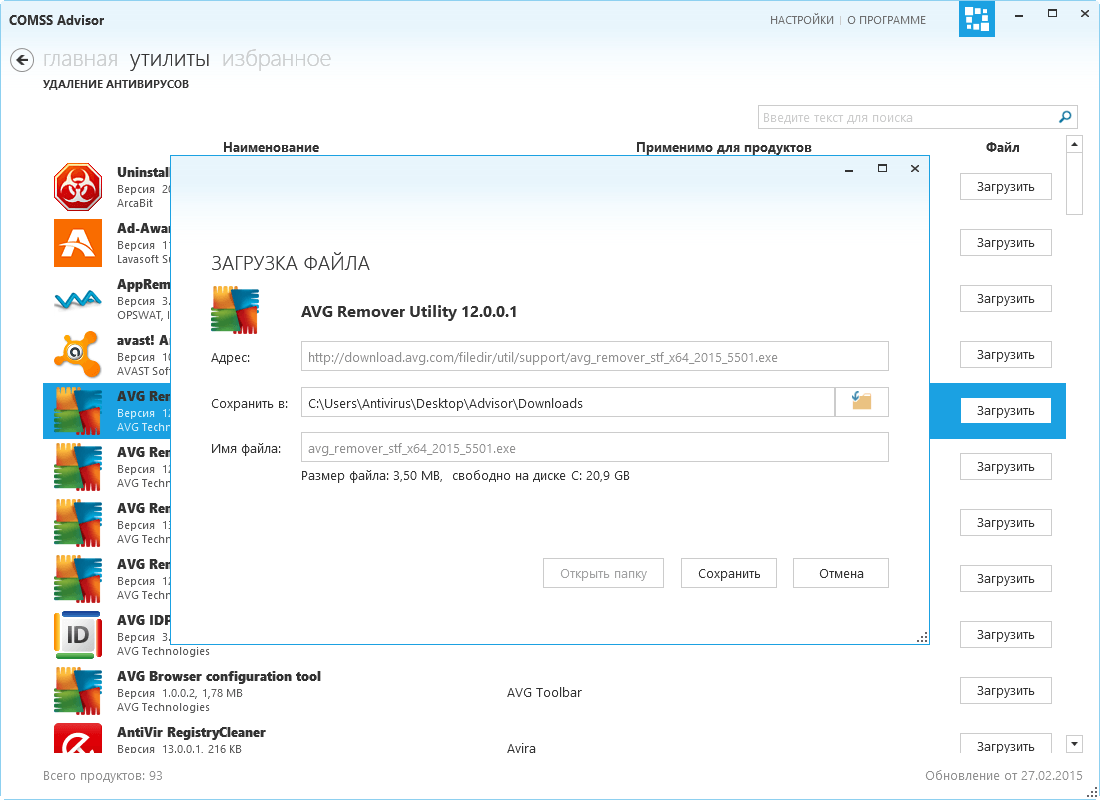Click the Имя файла field
This screenshot has height=800, width=1100.
tap(595, 448)
